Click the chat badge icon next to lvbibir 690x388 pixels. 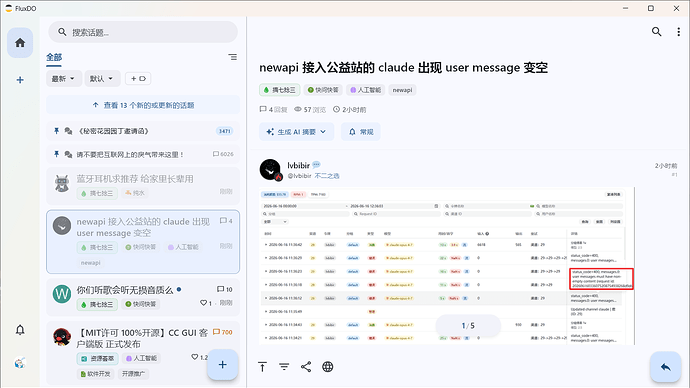pos(316,165)
